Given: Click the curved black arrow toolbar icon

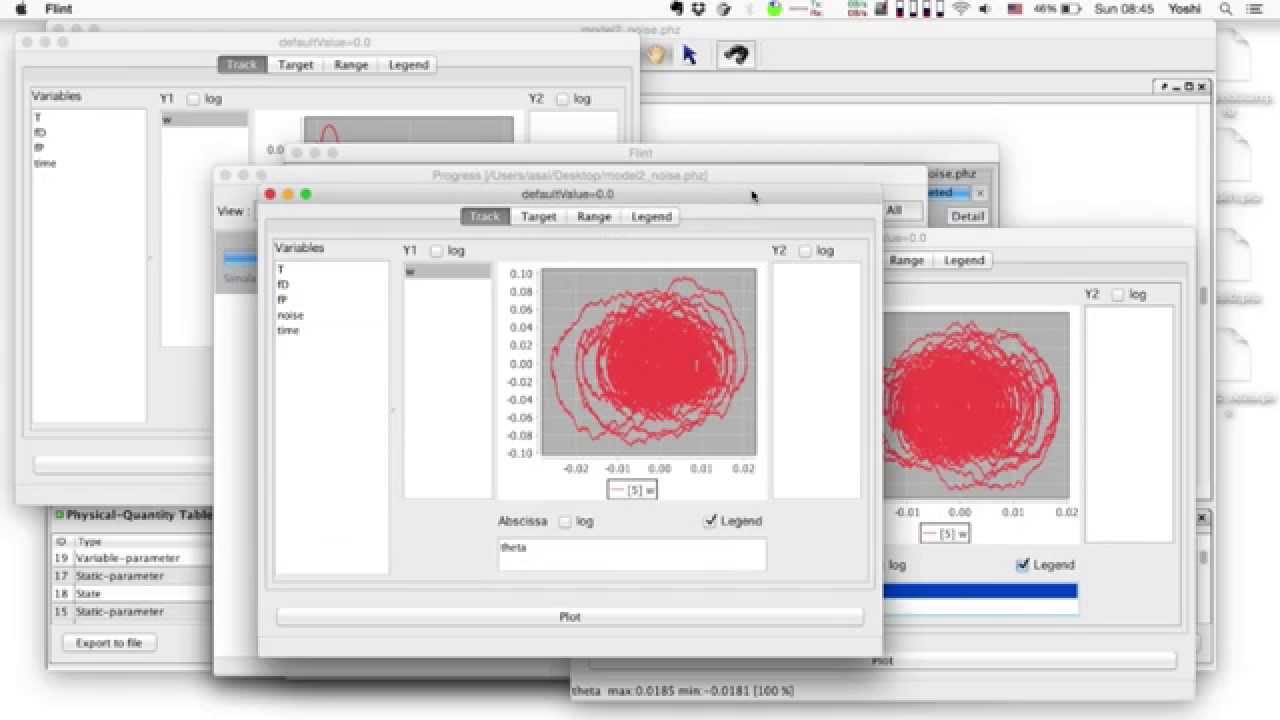Looking at the screenshot, I should click(736, 55).
